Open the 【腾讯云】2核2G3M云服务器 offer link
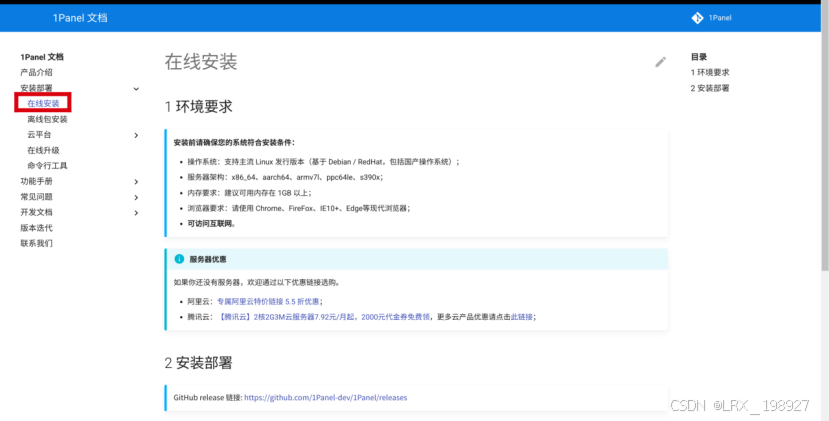The width and height of the screenshot is (829, 421). point(324,317)
